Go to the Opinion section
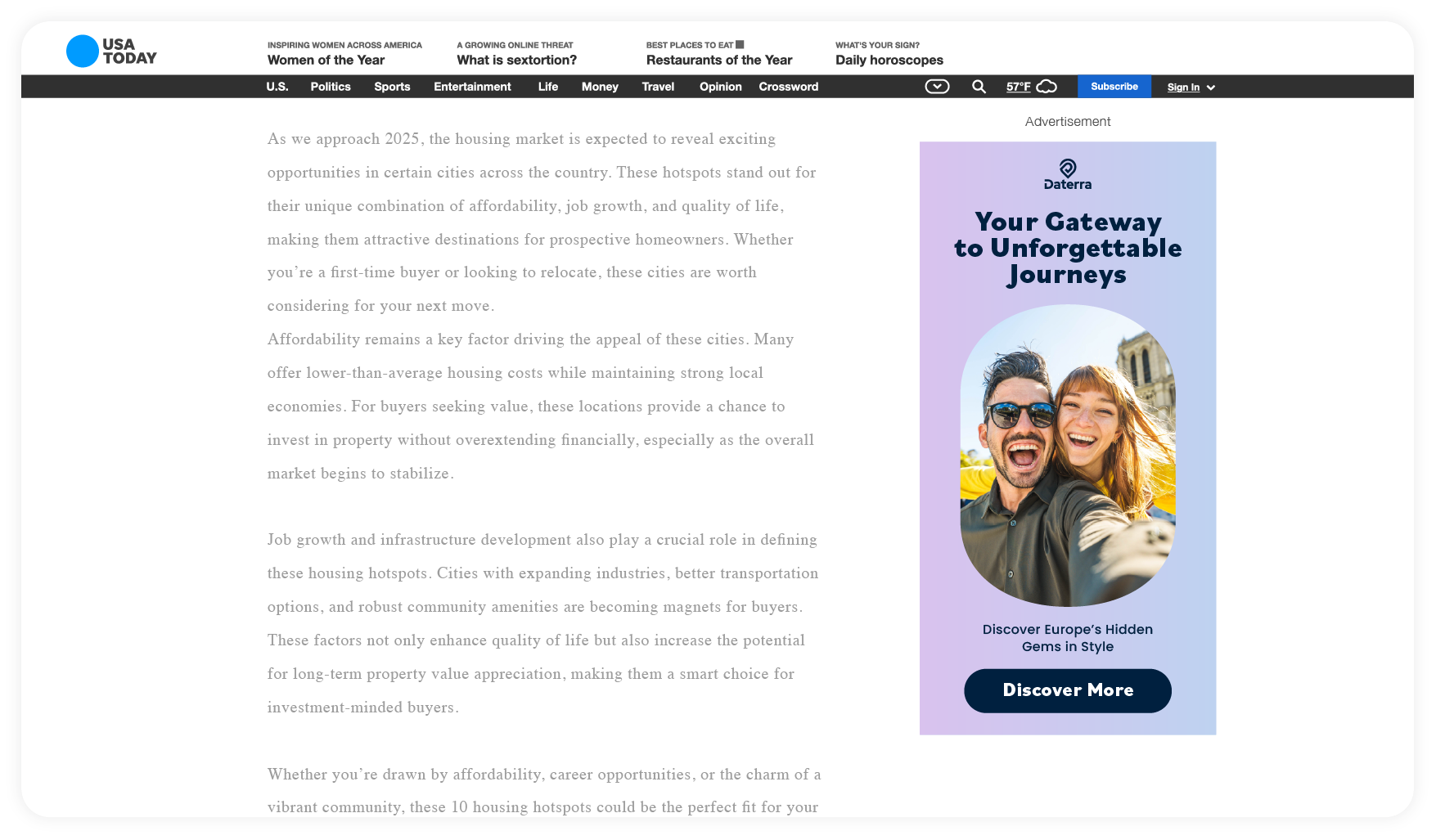This screenshot has height=840, width=1436. click(x=720, y=87)
